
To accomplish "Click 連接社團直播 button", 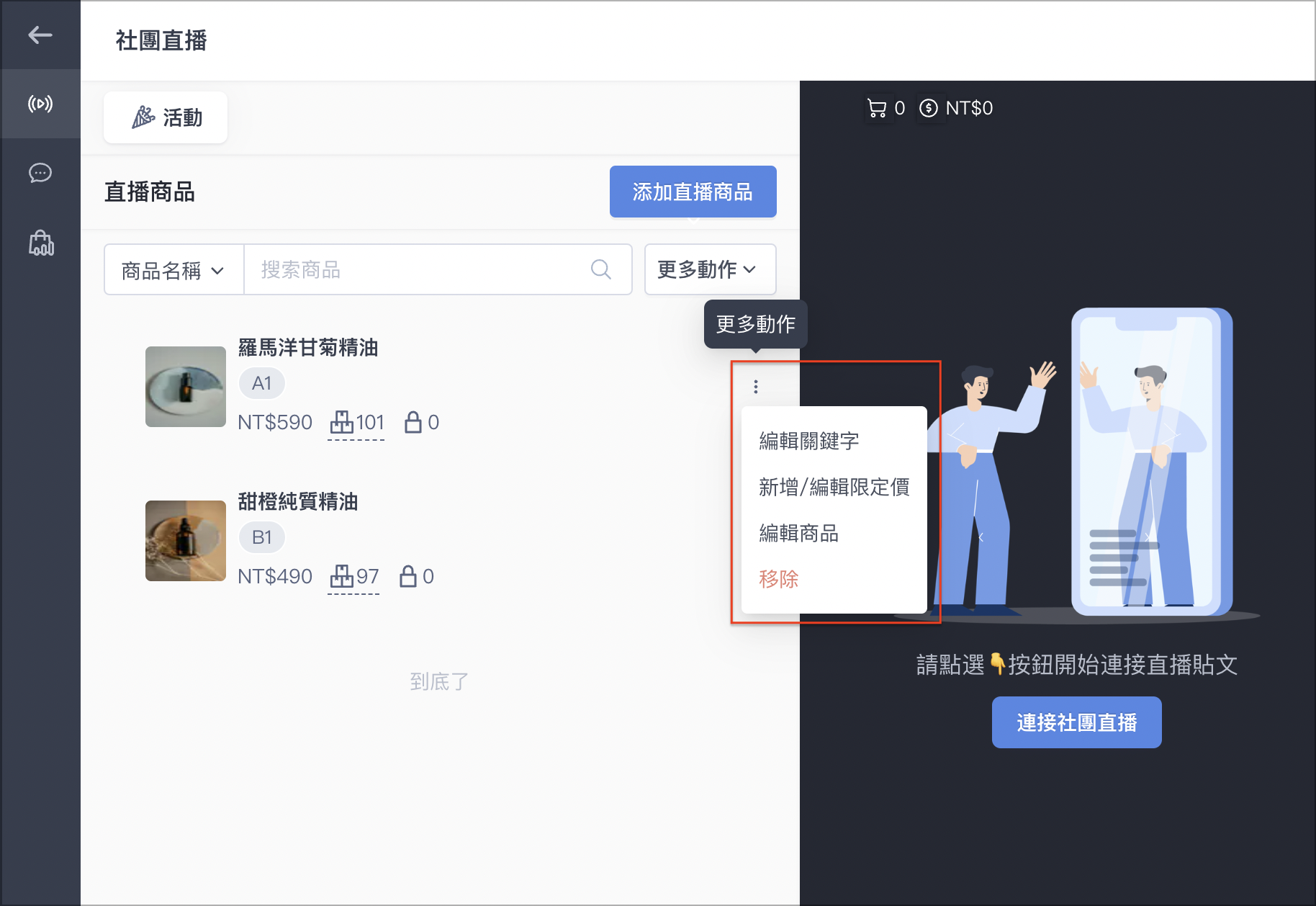I will 1076,722.
